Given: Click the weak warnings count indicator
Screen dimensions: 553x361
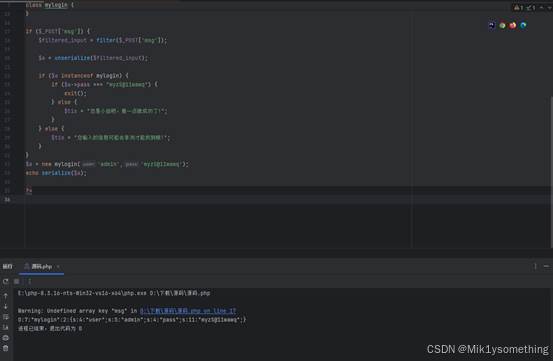Looking at the screenshot, I should click(531, 7).
